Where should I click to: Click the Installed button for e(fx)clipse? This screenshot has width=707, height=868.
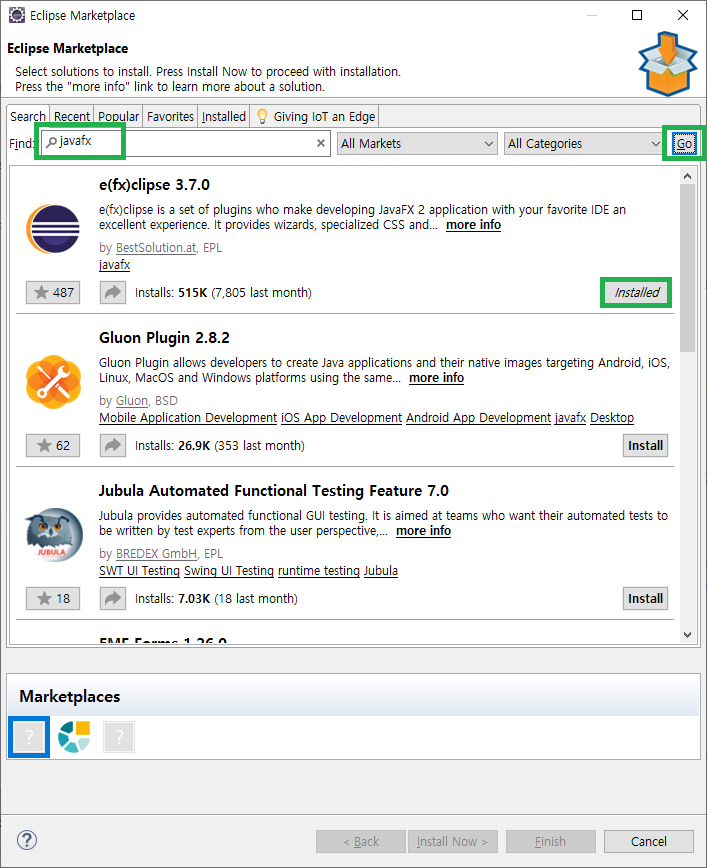point(636,292)
